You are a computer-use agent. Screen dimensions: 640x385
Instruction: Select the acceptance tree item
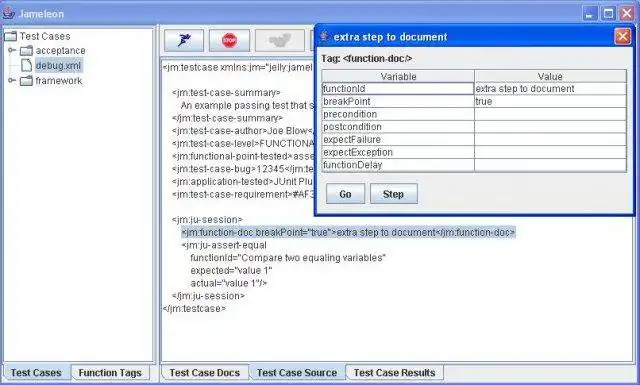tap(60, 51)
